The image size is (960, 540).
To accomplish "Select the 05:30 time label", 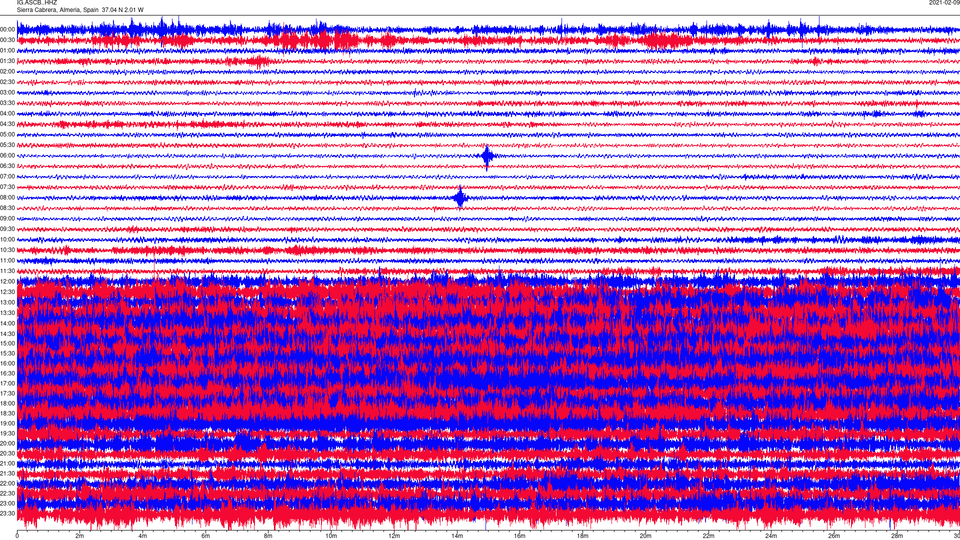I will [x=7, y=144].
